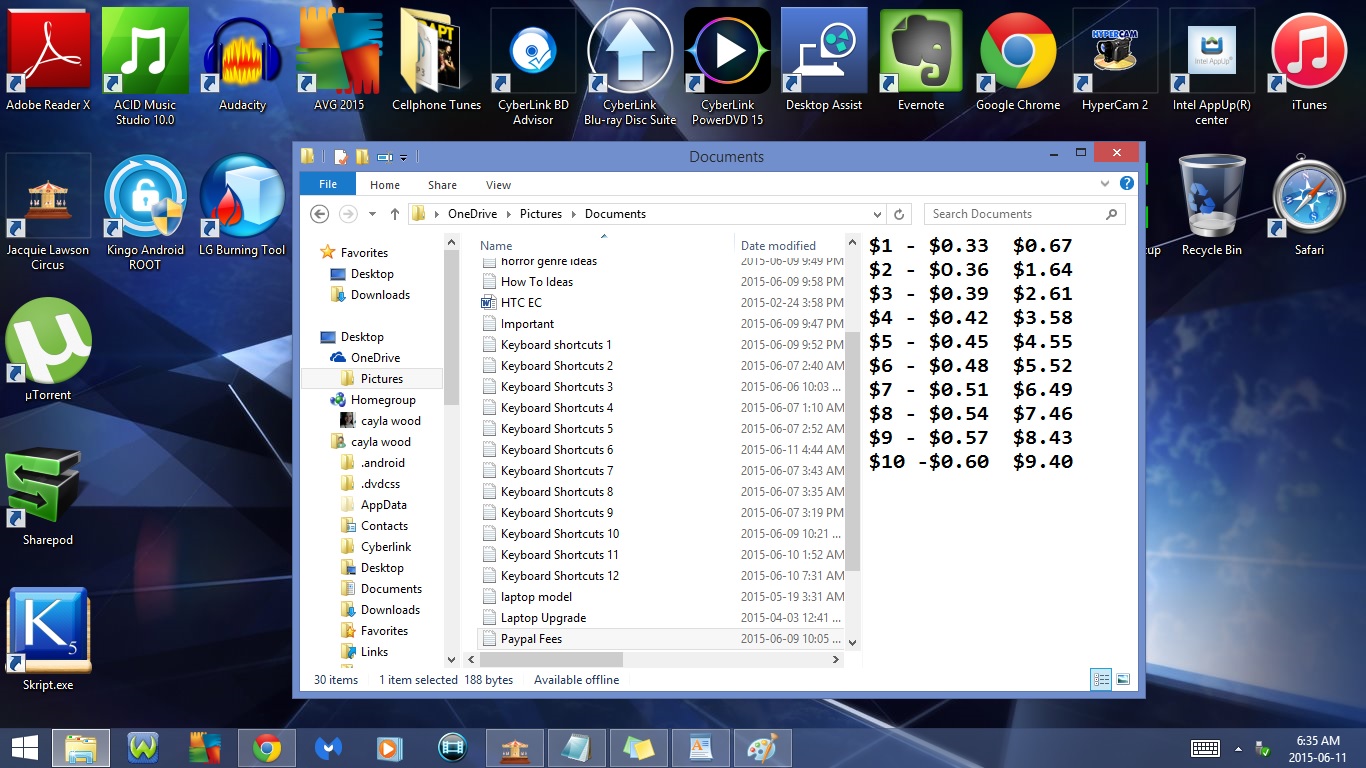Screen dimensions: 1366x768
Task: Open CyberLink Blu-ray Disc Suite
Action: 630,67
